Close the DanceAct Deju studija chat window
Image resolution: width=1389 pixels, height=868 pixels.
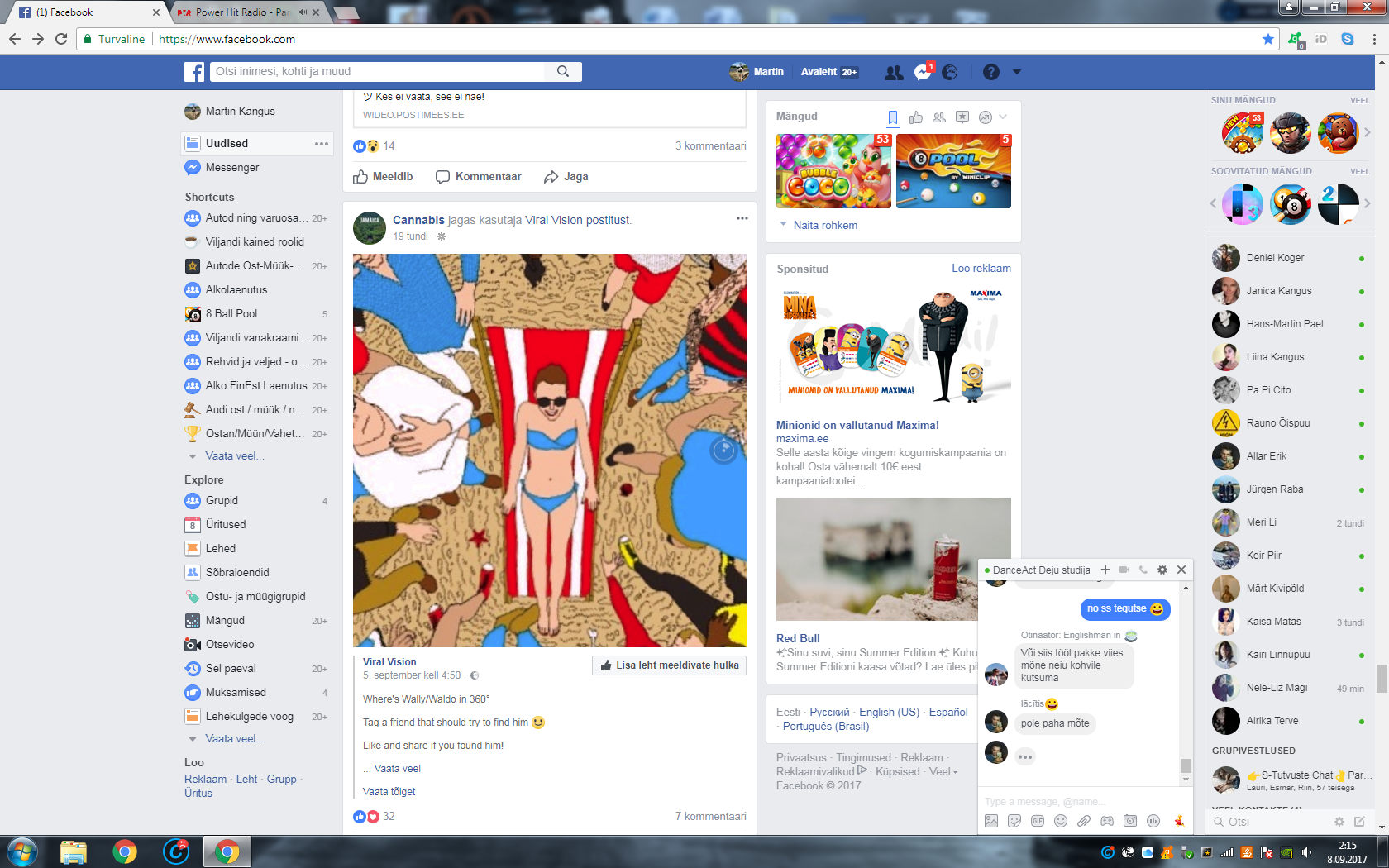1181,570
